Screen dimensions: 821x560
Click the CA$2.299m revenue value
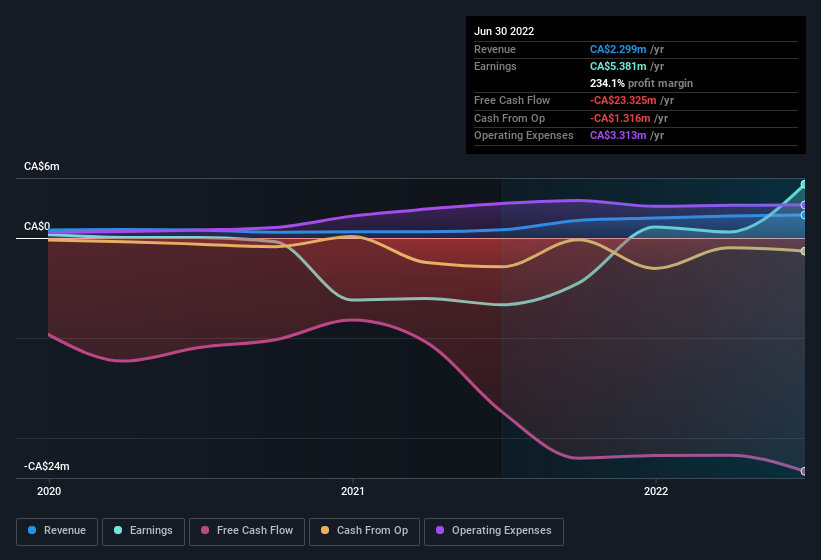(x=618, y=49)
